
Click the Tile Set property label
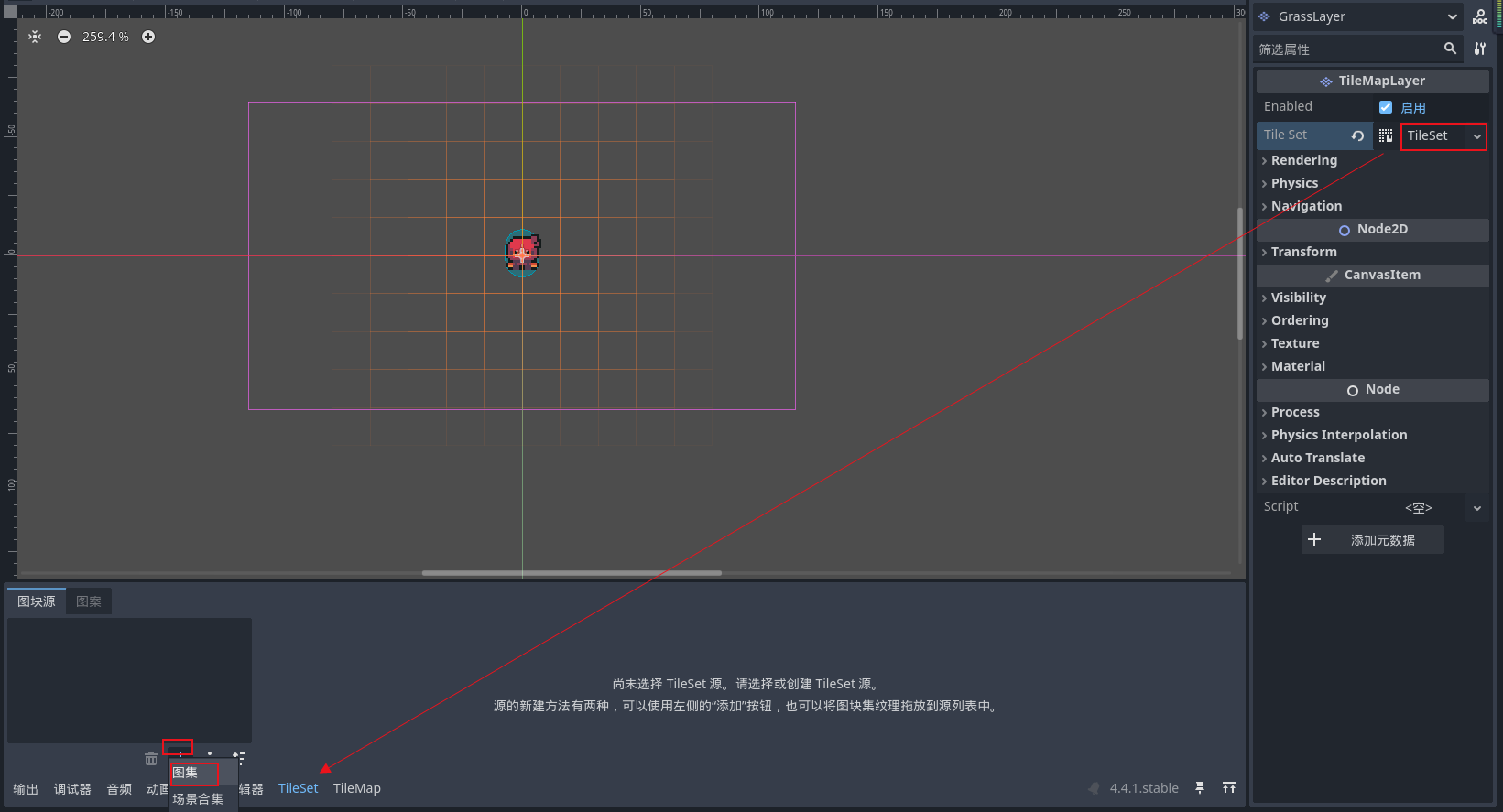(x=1285, y=135)
